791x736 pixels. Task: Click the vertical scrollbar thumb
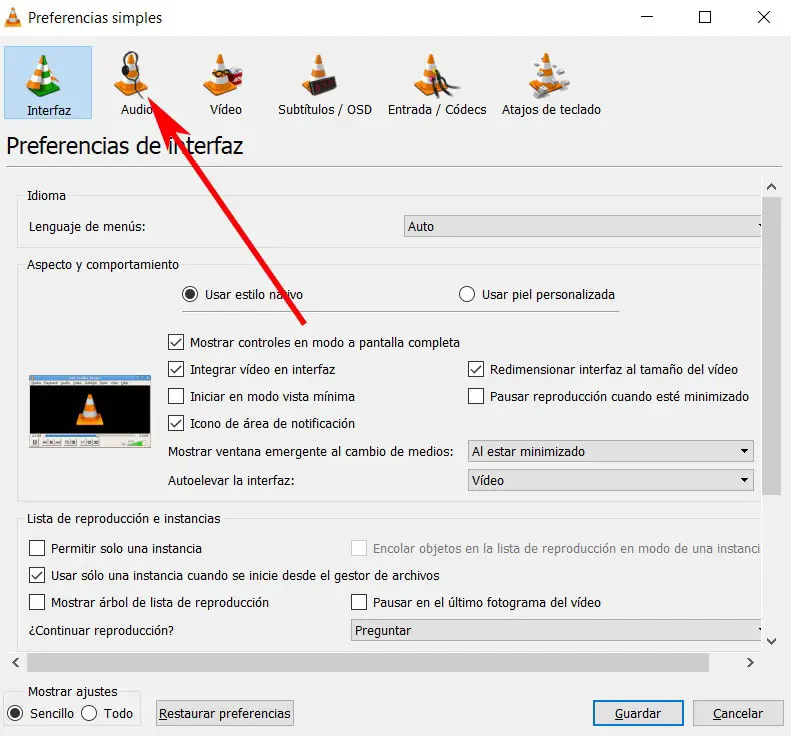[771, 346]
